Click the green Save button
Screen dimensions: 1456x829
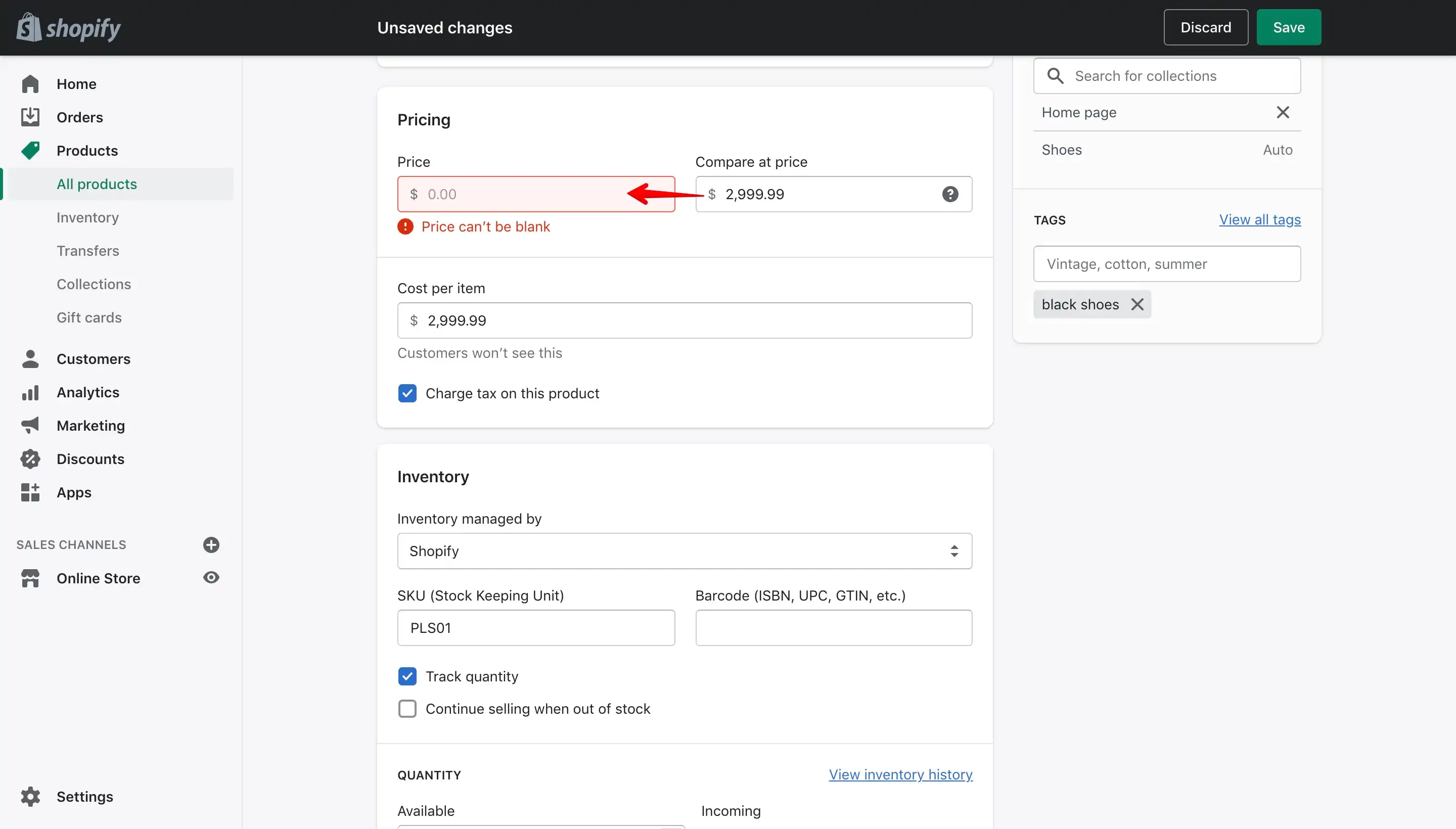1289,27
